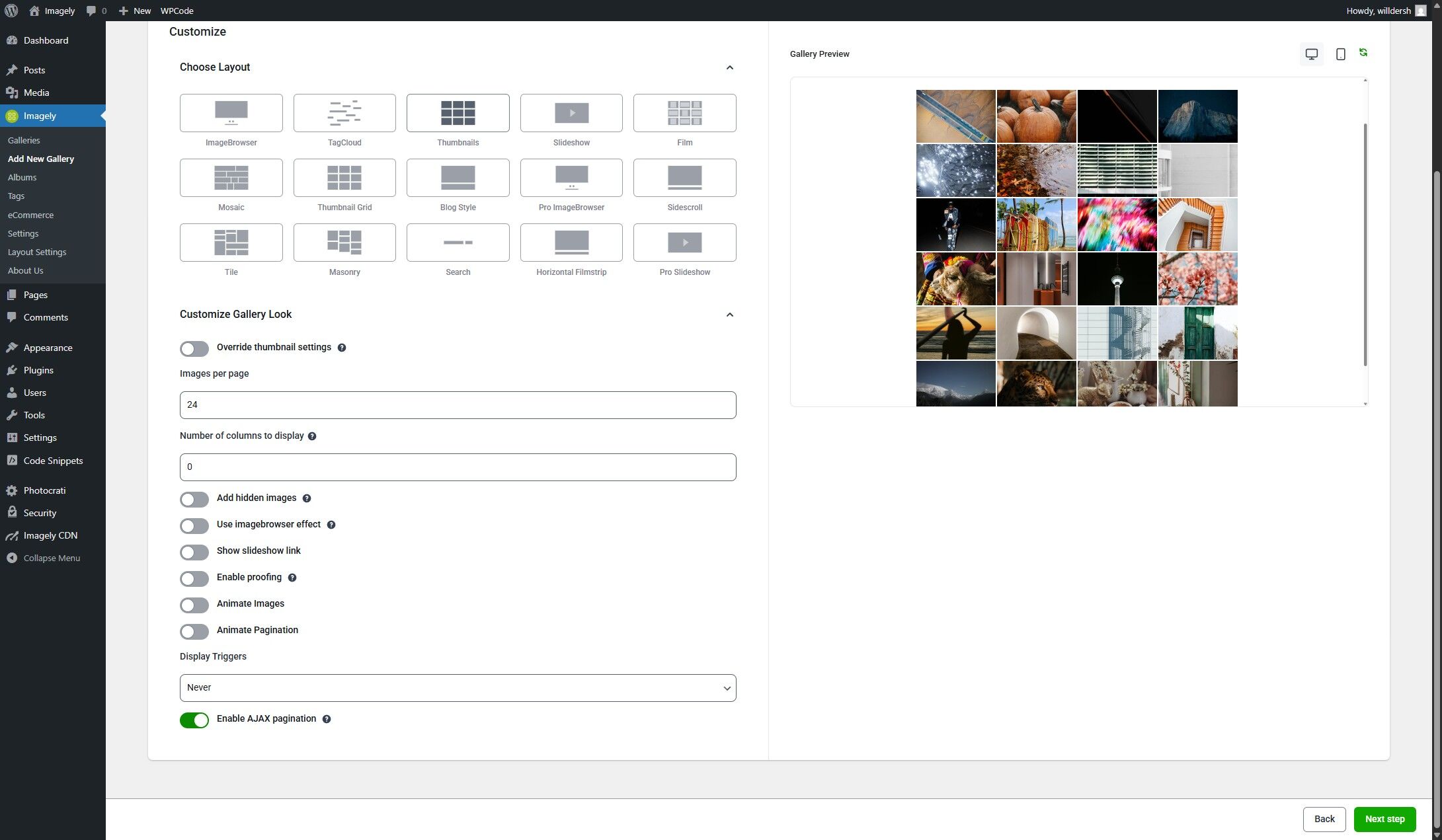
Task: Turn off Enable AJAX pagination toggle
Action: pos(194,720)
